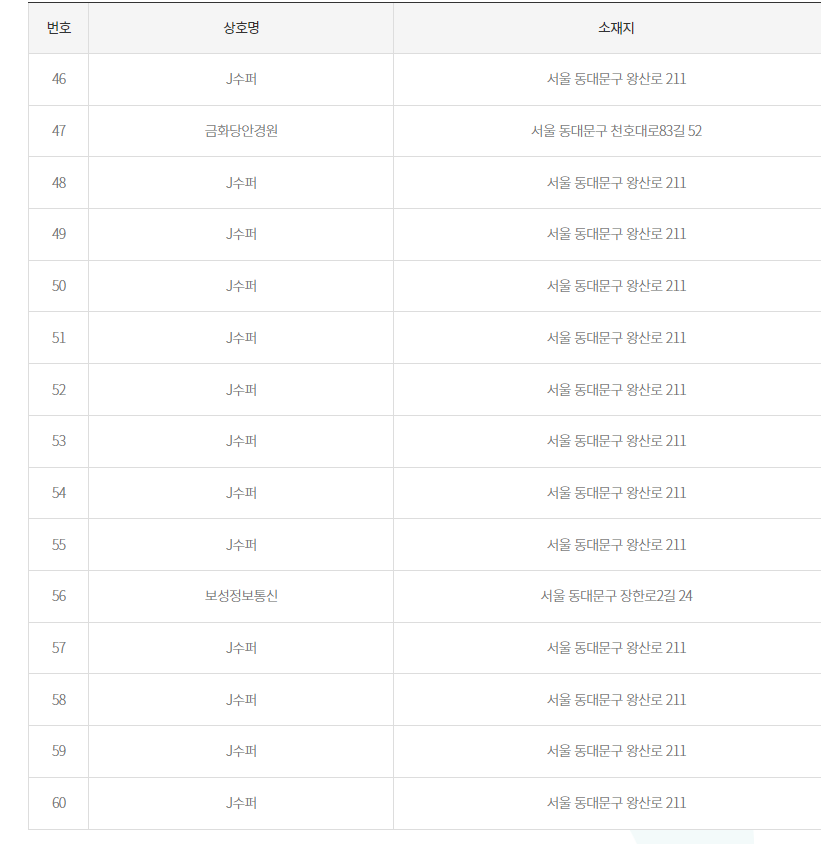This screenshot has width=821, height=844.
Task: Select row number 46
Action: click(x=59, y=79)
